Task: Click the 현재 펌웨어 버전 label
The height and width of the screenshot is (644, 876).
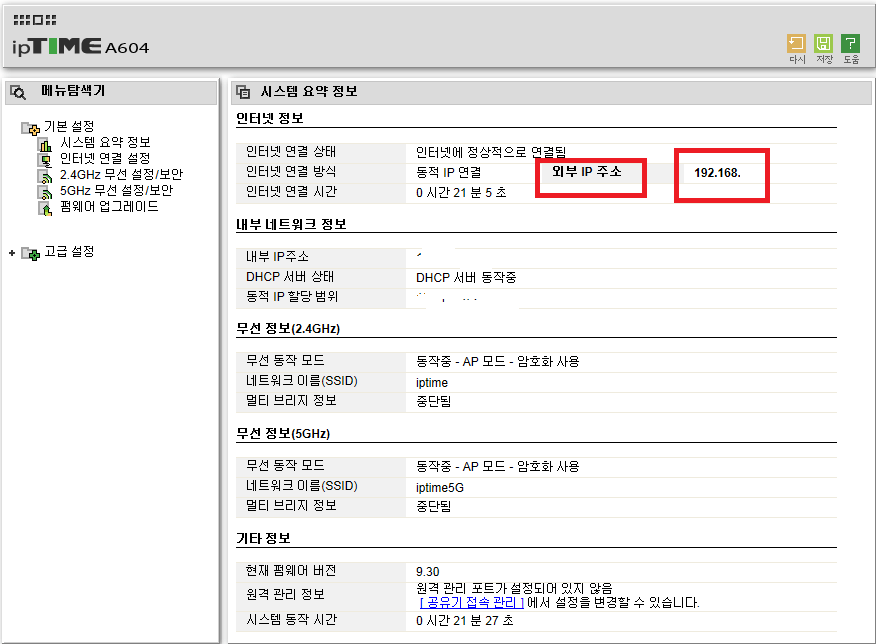Action: point(291,570)
